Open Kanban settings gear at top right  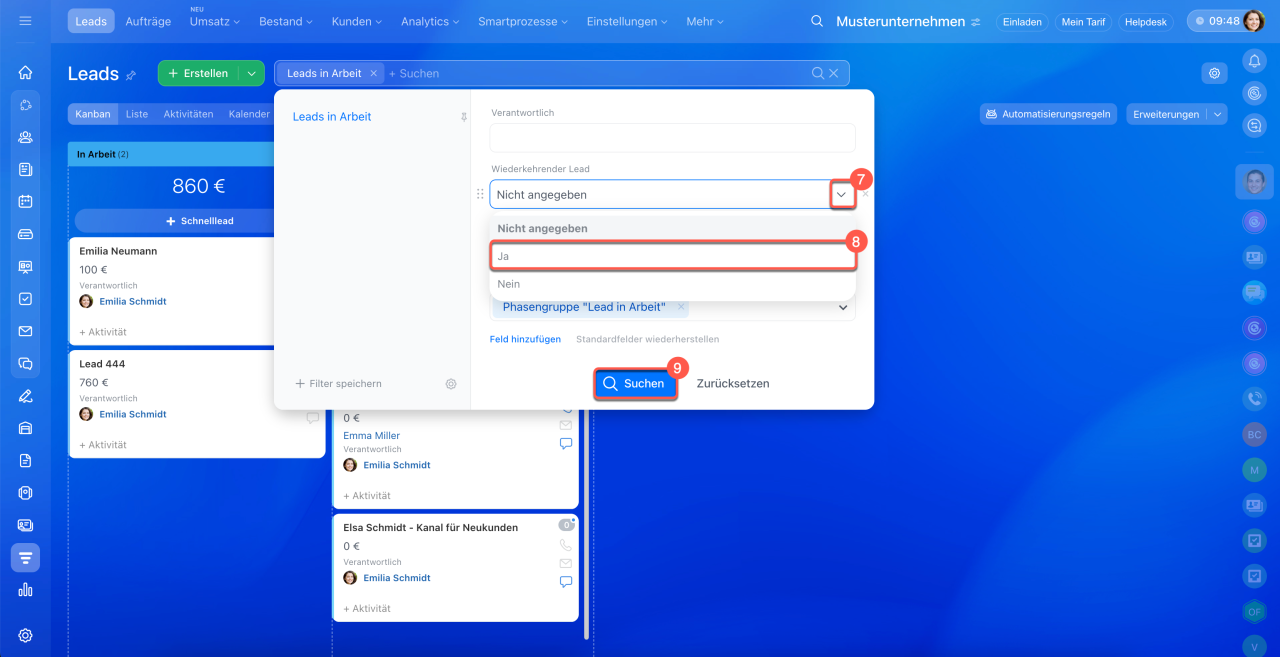pyautogui.click(x=1214, y=73)
